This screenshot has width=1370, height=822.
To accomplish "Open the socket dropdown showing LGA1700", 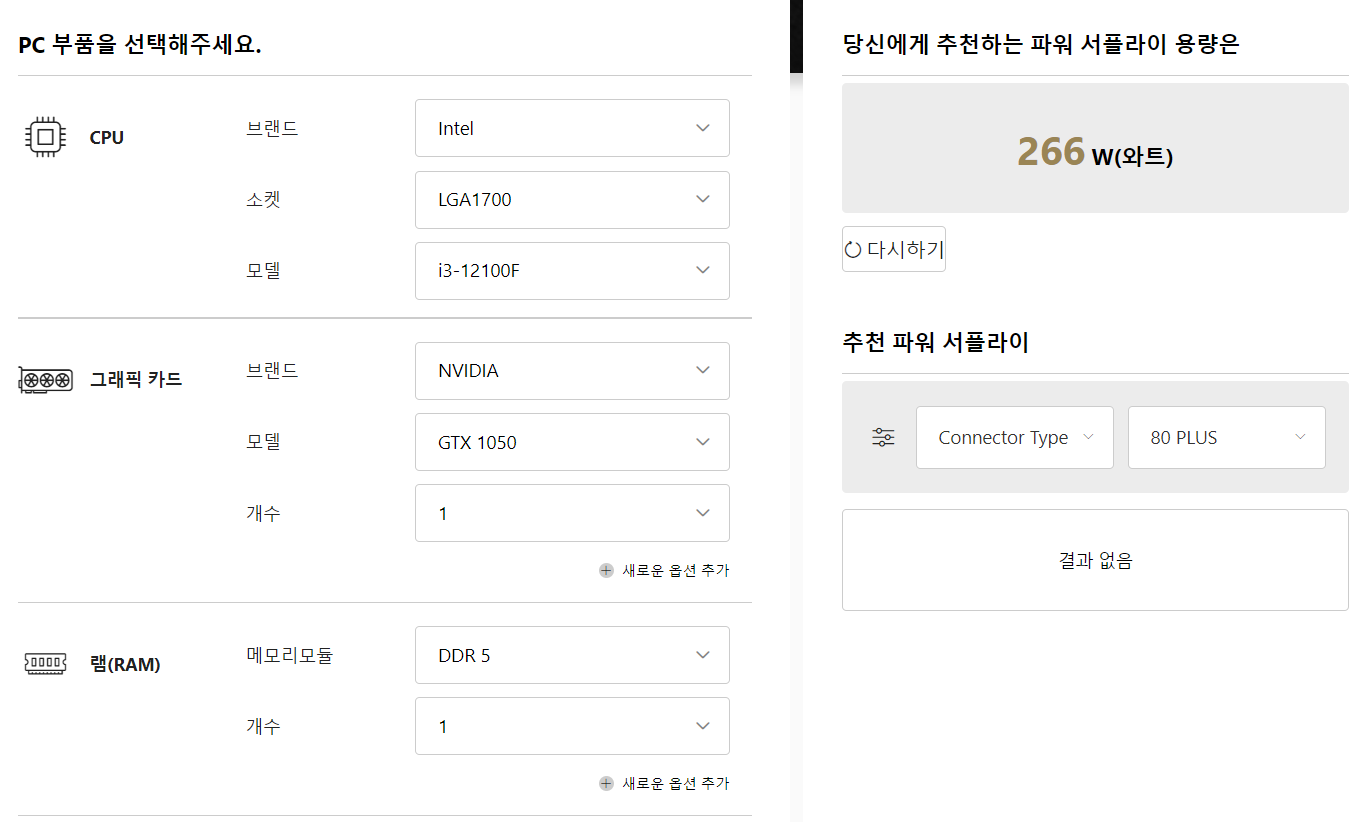I will pyautogui.click(x=572, y=200).
